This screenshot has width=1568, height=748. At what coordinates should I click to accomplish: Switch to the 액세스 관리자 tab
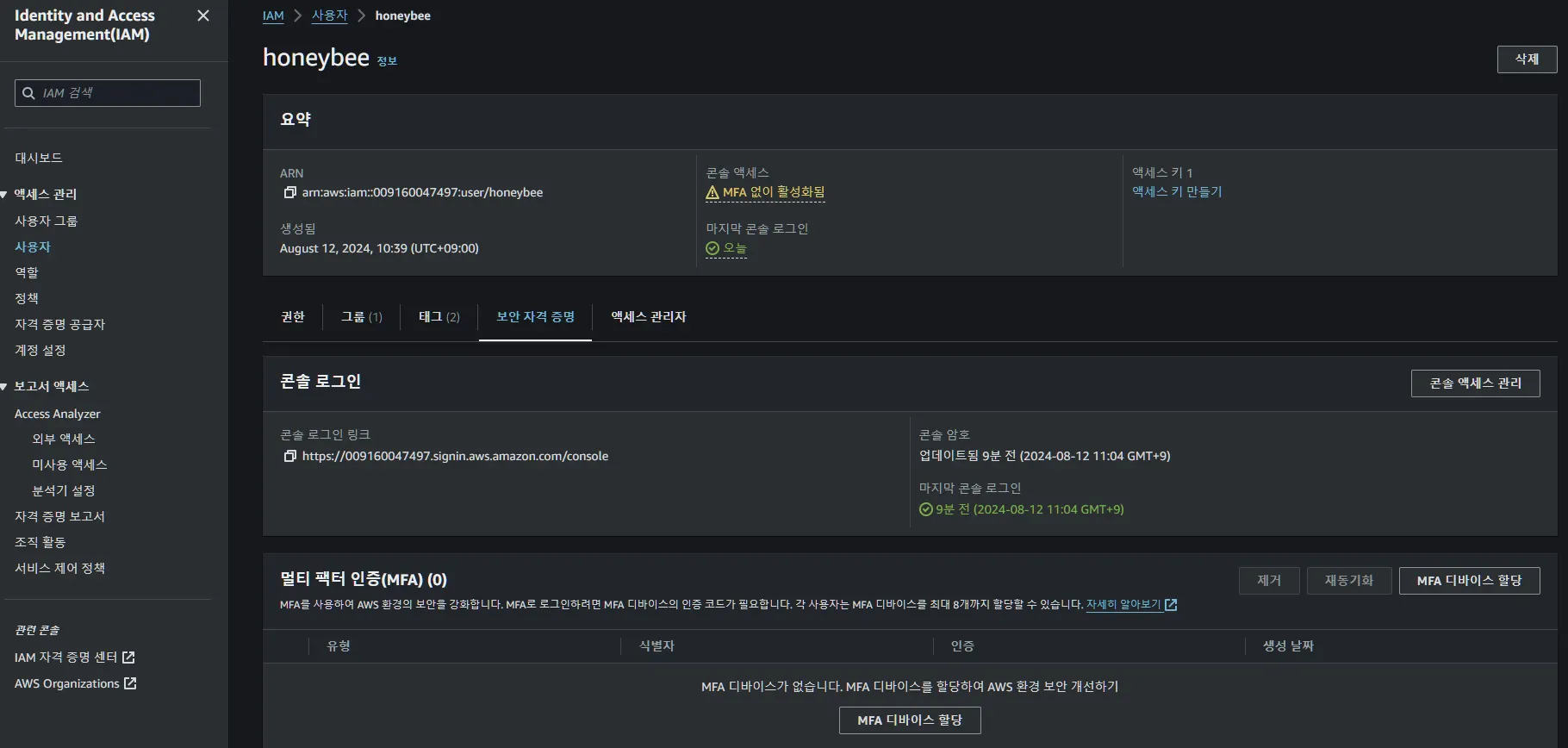tap(649, 317)
